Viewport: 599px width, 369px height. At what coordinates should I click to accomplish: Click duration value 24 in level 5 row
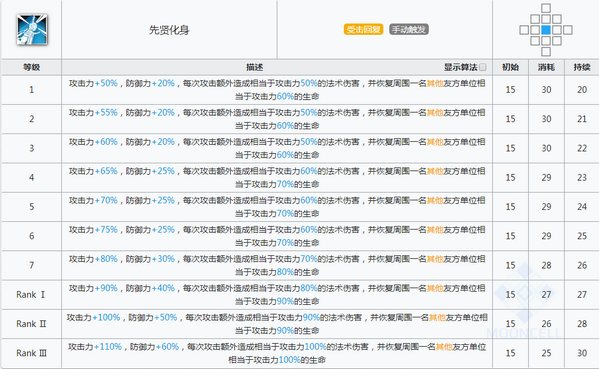[582, 207]
